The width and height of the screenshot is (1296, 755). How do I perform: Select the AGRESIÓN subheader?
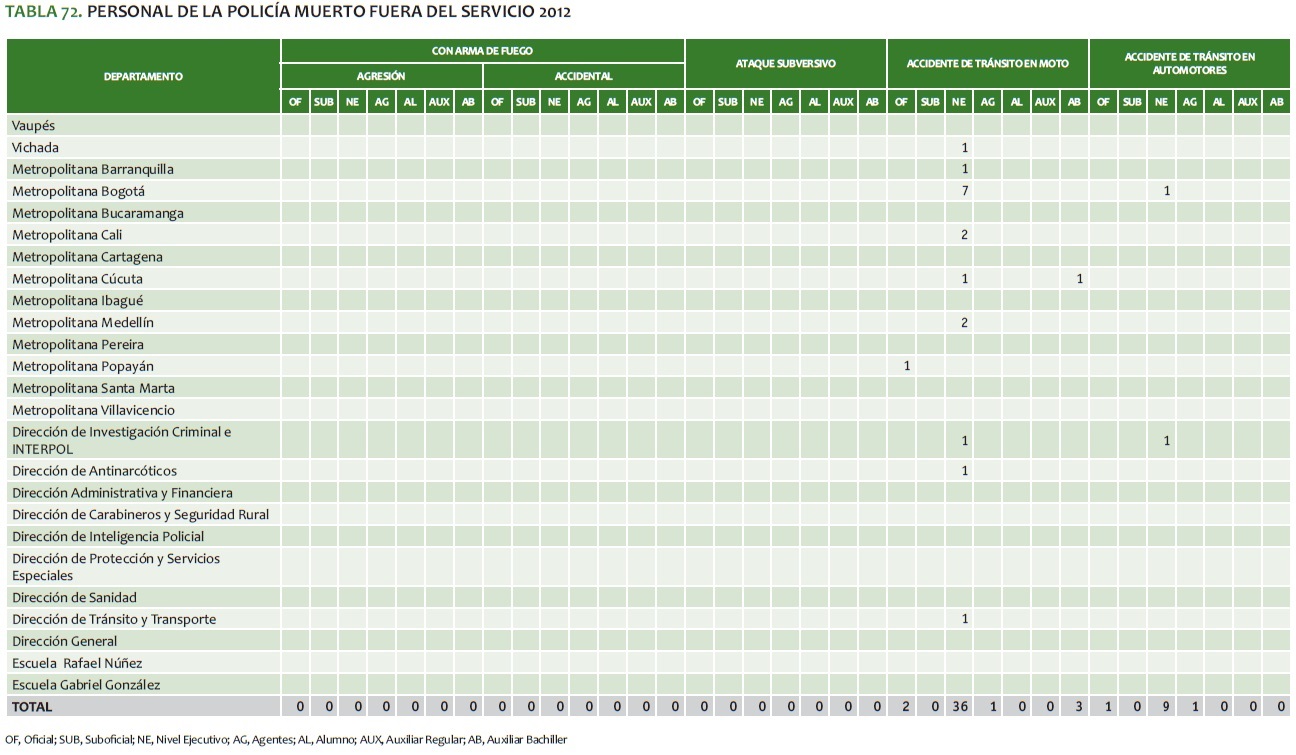[381, 76]
